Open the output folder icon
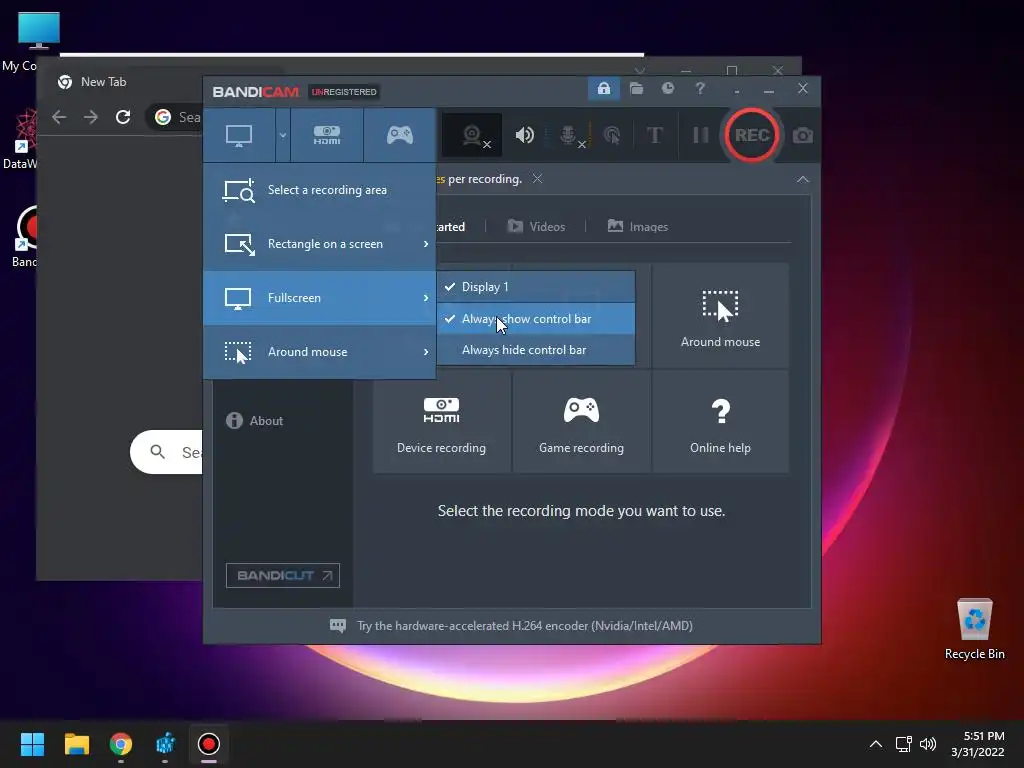This screenshot has height=768, width=1024. 636,88
